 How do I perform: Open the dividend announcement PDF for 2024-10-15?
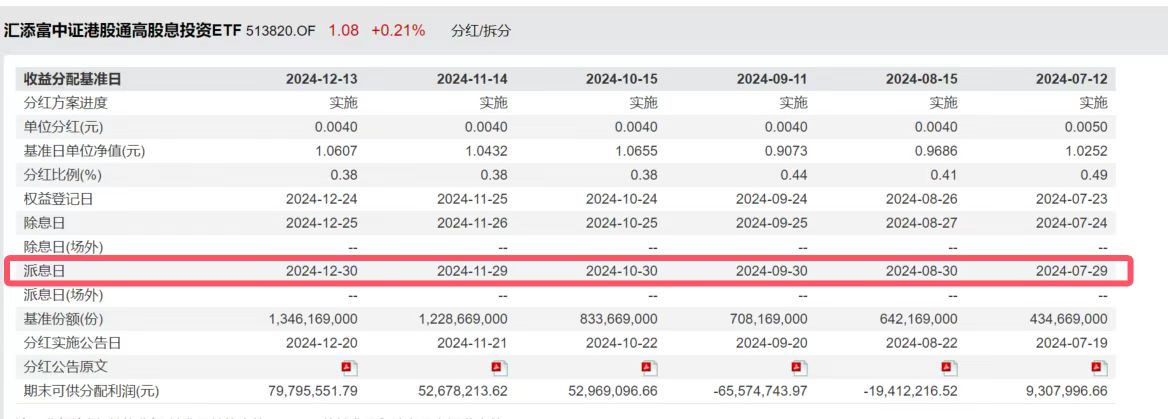click(x=650, y=366)
